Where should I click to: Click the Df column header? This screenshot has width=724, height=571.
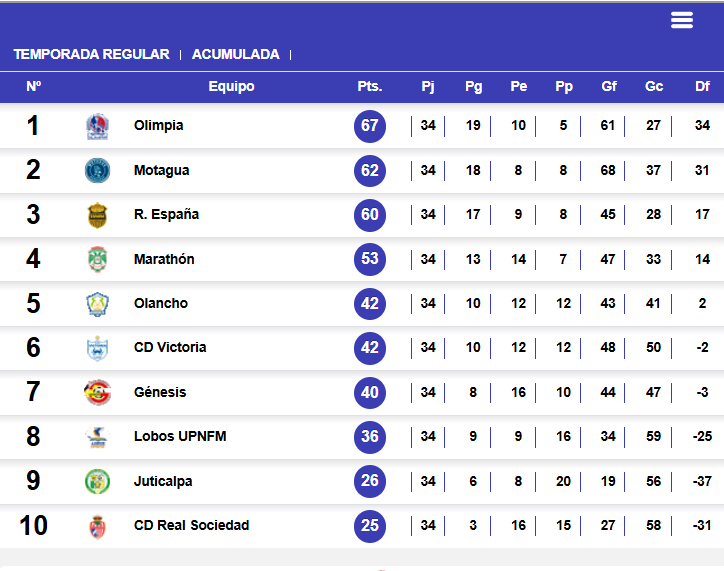coord(702,86)
